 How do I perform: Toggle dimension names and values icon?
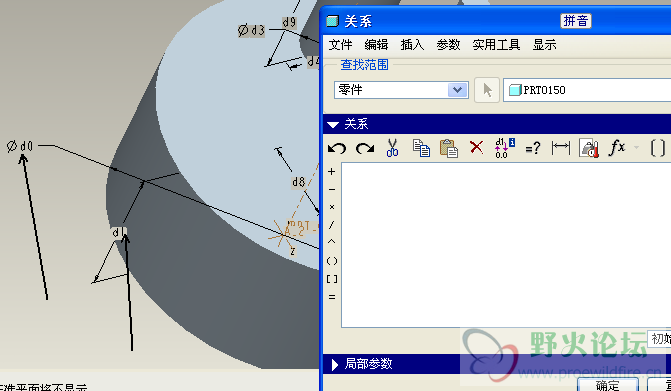[x=505, y=148]
